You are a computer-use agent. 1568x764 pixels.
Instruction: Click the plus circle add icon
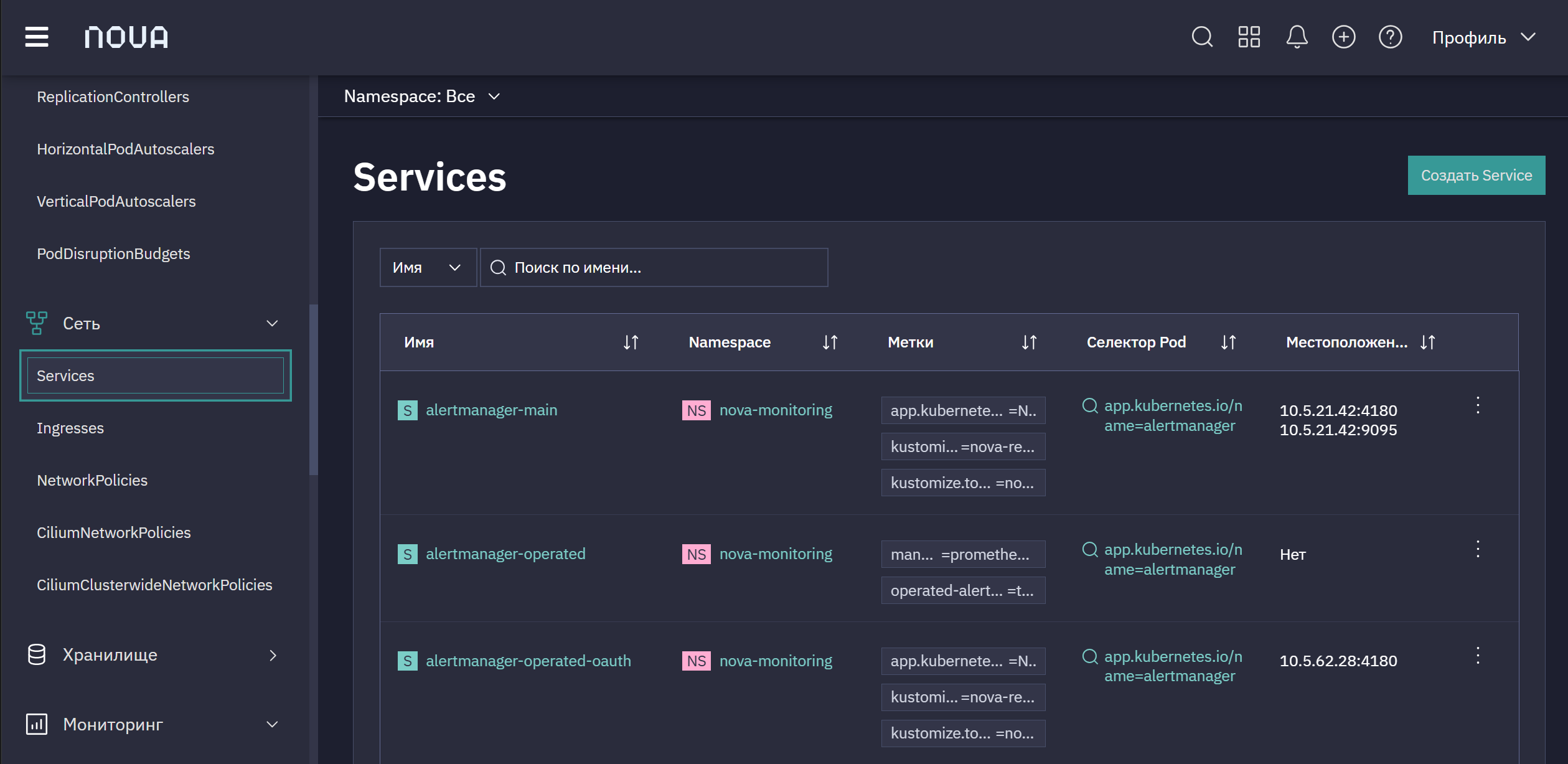coord(1343,37)
